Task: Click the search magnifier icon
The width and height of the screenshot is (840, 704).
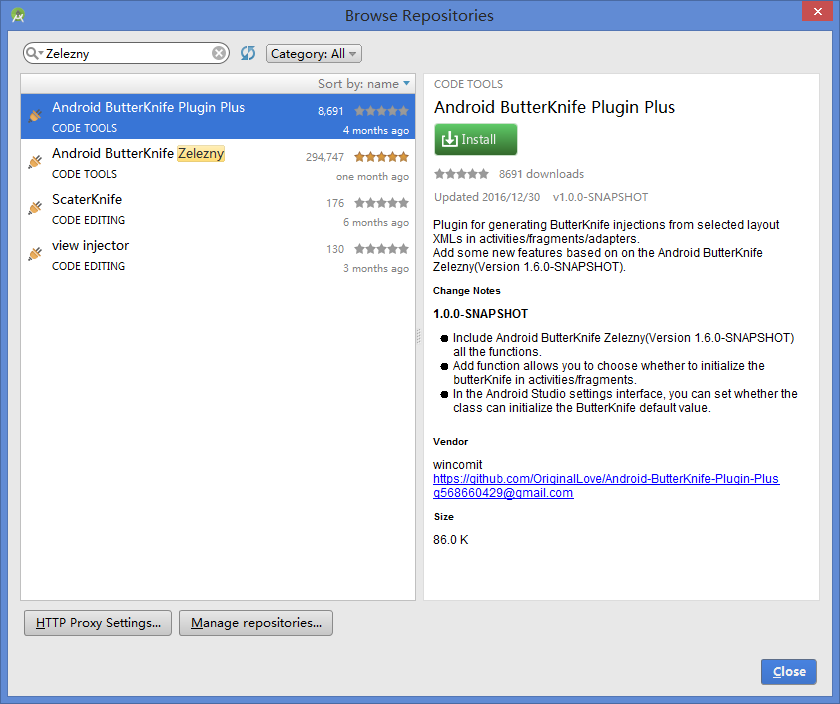Action: pyautogui.click(x=34, y=53)
